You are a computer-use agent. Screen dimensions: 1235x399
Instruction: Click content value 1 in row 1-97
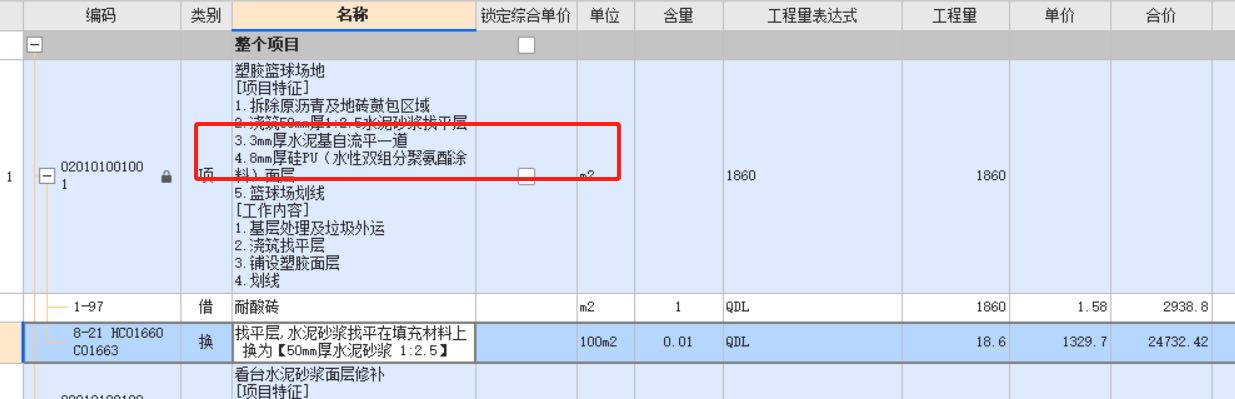click(678, 308)
